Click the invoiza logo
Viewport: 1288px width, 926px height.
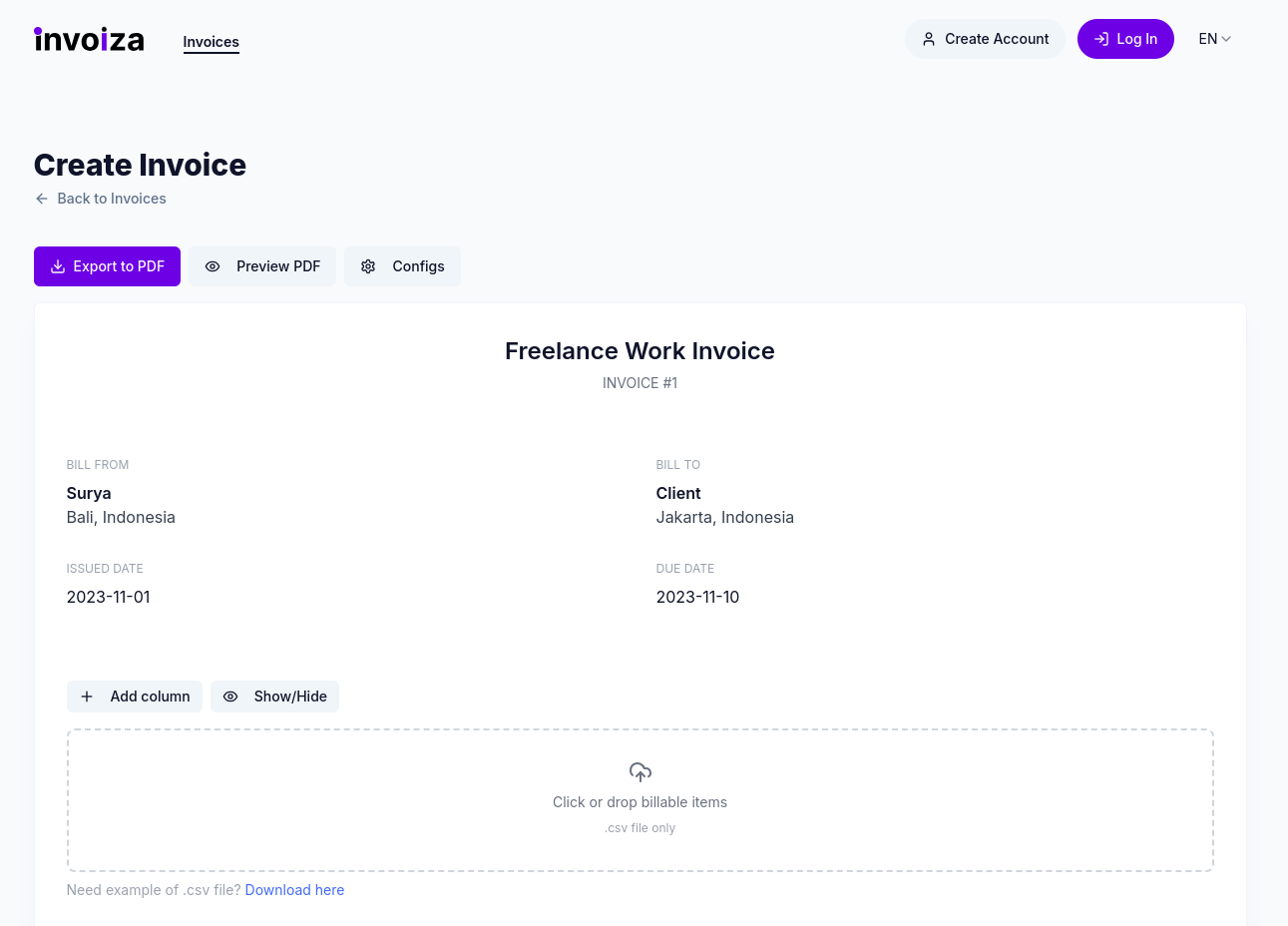[89, 39]
